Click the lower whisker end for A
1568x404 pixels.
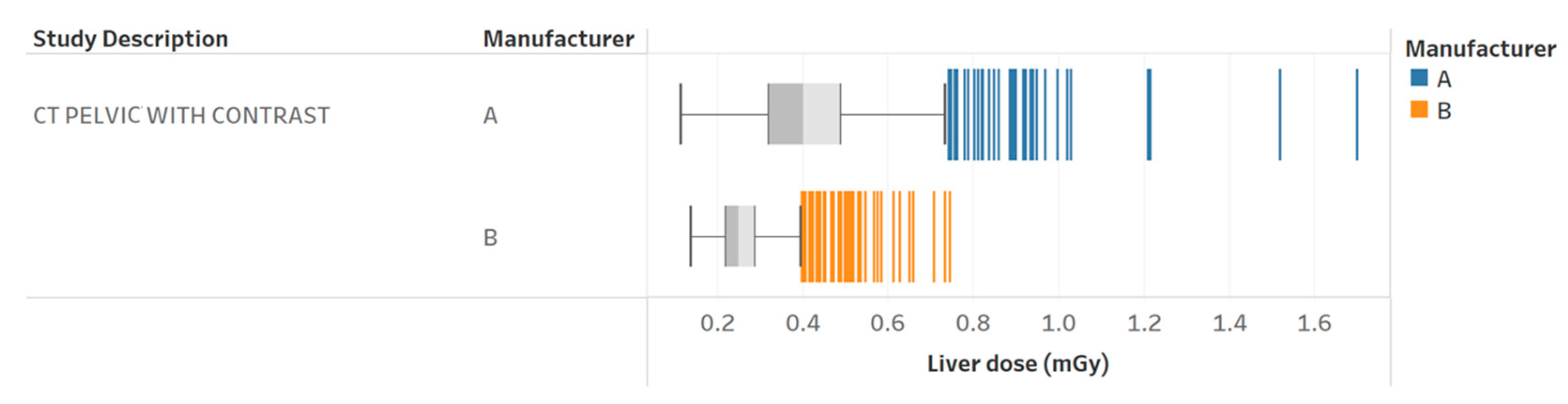coord(680,114)
